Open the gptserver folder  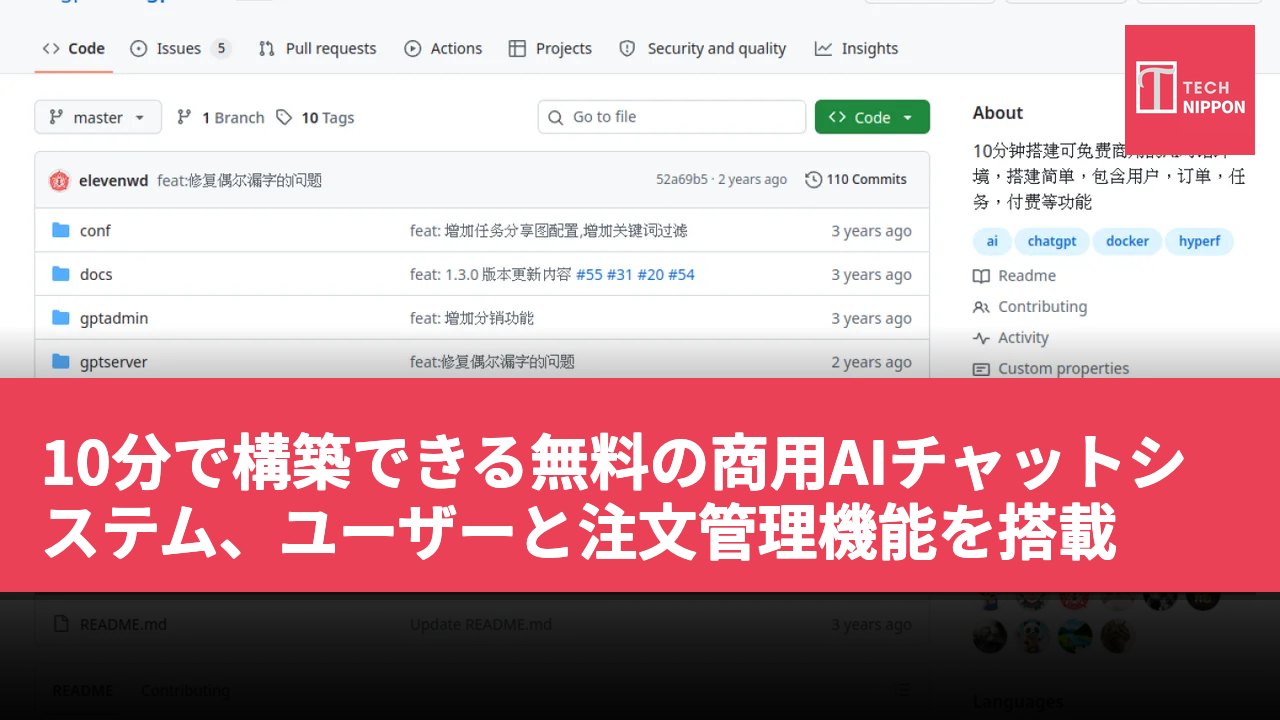point(114,362)
